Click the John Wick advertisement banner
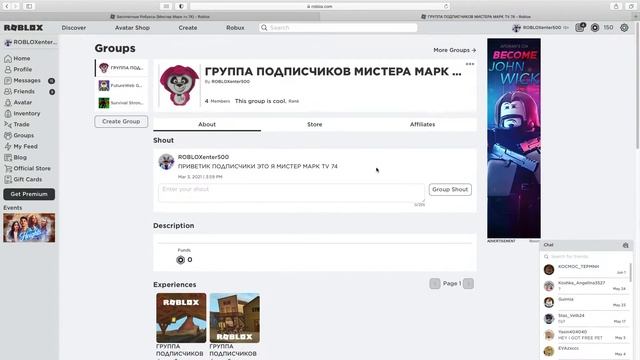The width and height of the screenshot is (640, 360). tap(514, 138)
